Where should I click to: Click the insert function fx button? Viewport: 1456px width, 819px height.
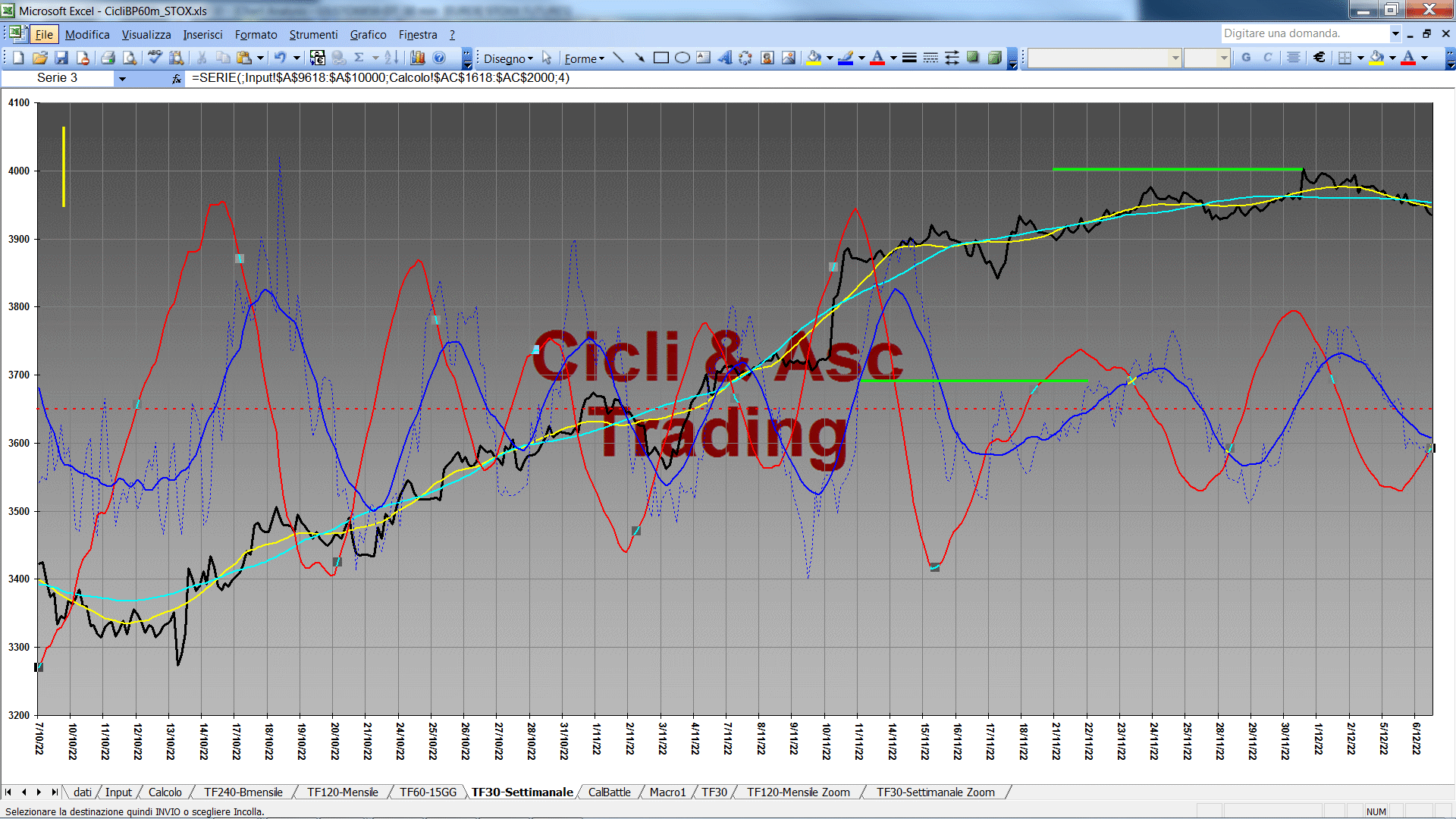click(x=176, y=78)
